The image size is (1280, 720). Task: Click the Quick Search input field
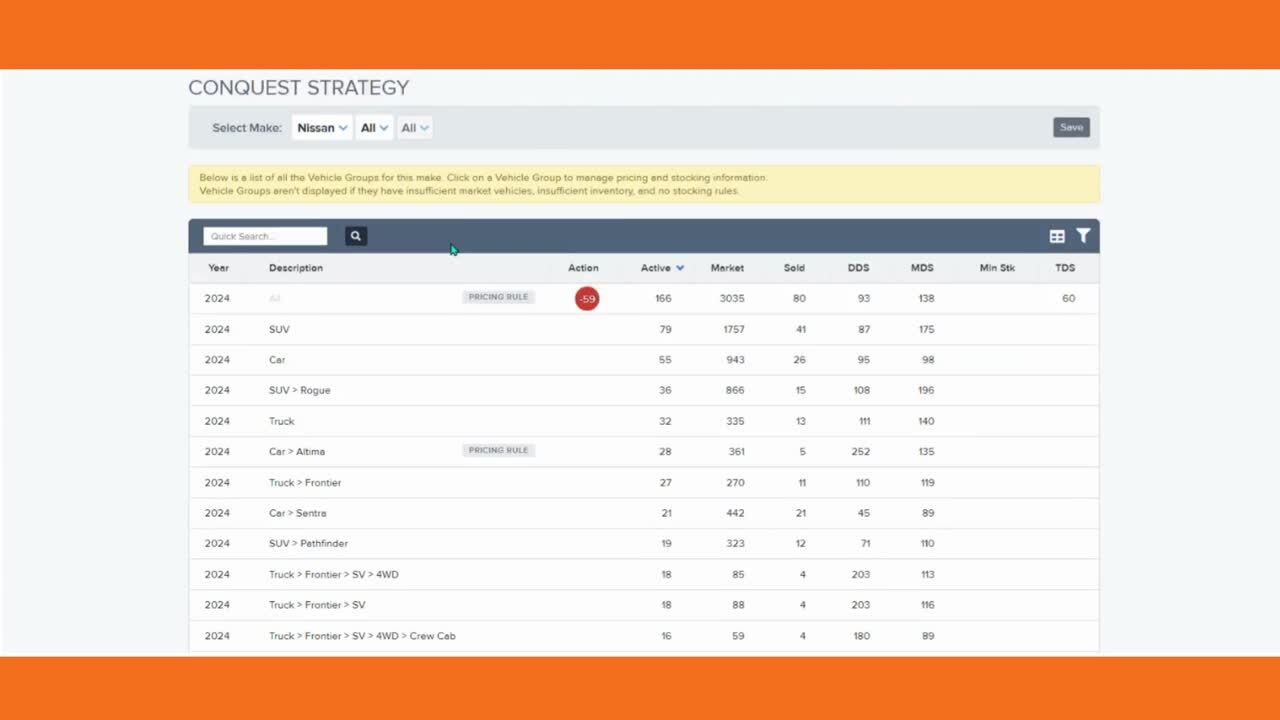click(265, 236)
